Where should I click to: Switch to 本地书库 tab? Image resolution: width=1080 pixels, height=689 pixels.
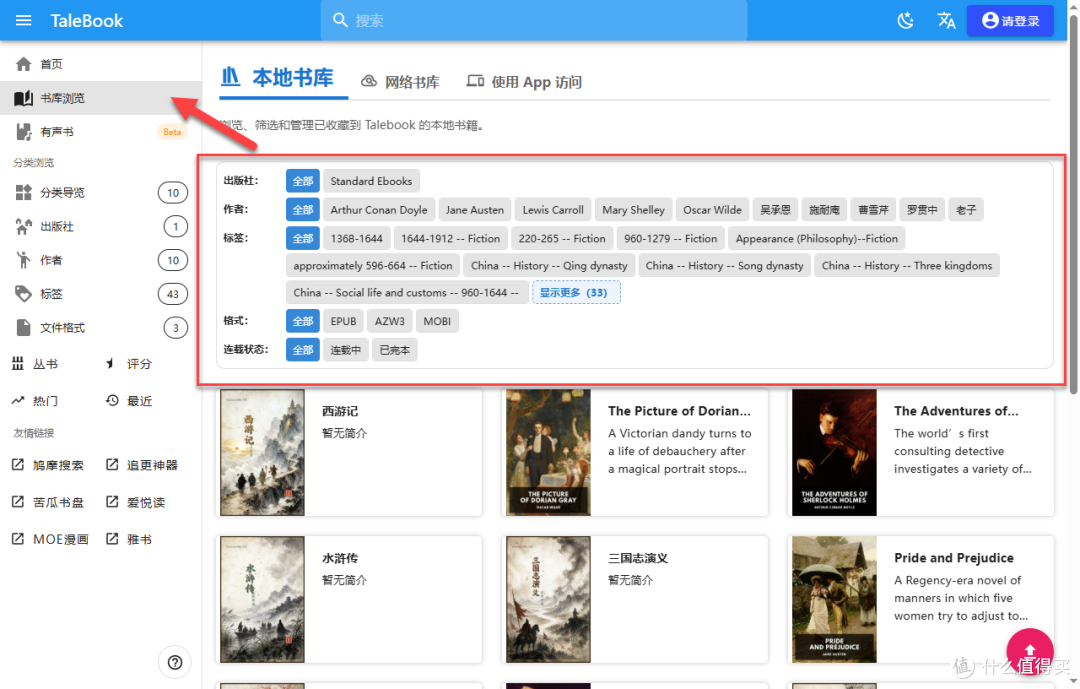click(x=283, y=79)
